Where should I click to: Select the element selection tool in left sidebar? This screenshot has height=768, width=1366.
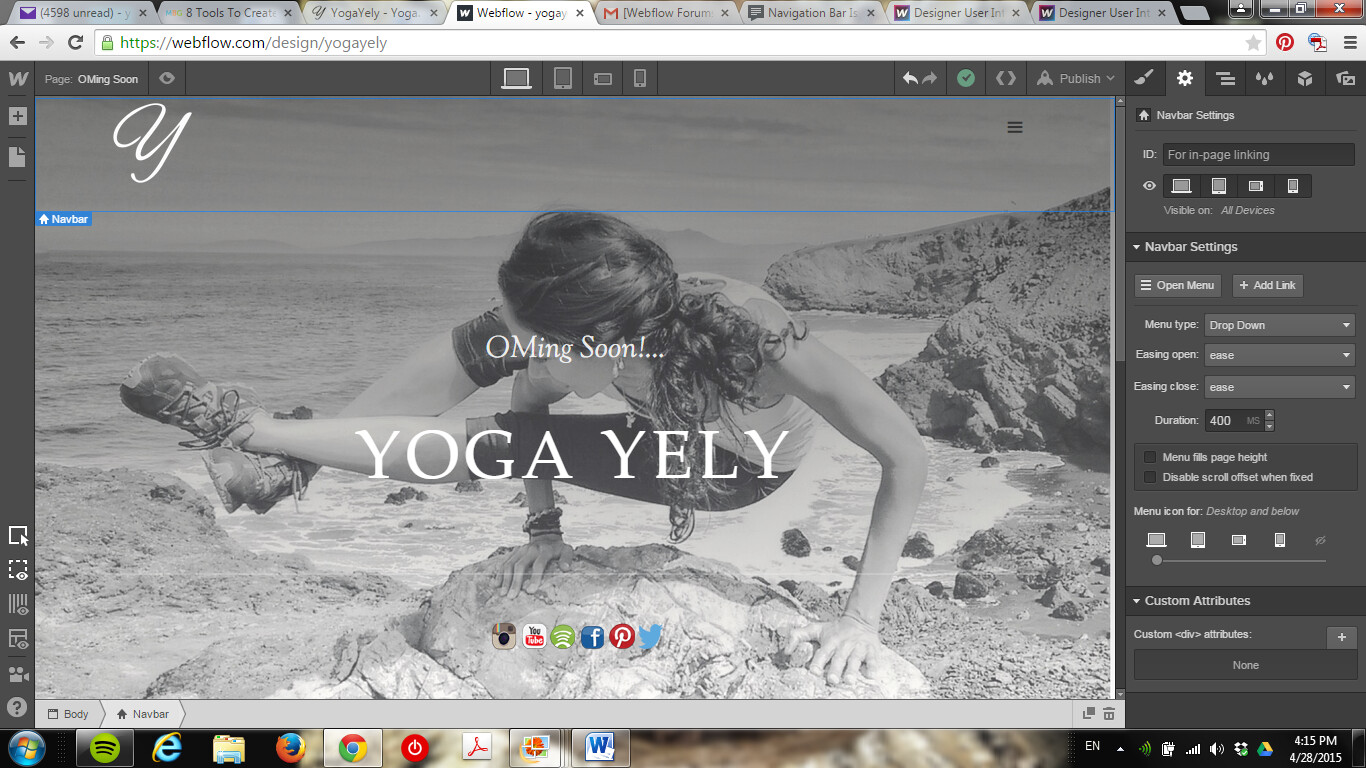(18, 536)
